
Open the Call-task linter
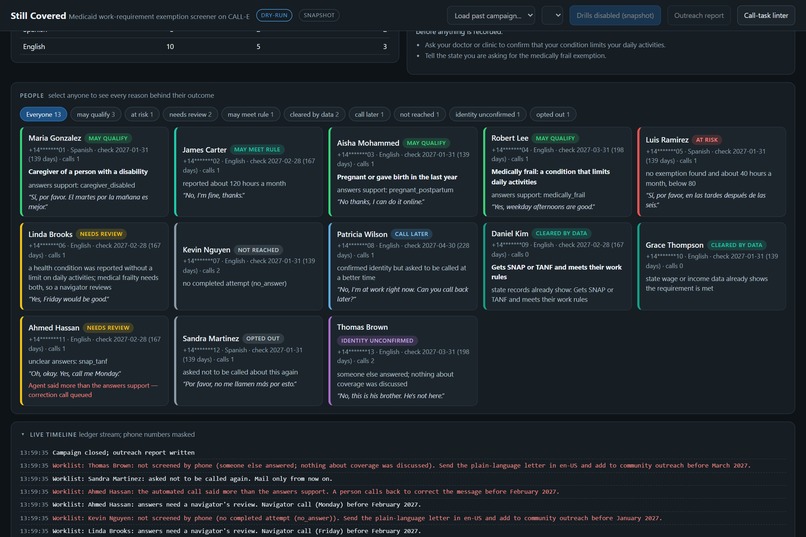[765, 15]
